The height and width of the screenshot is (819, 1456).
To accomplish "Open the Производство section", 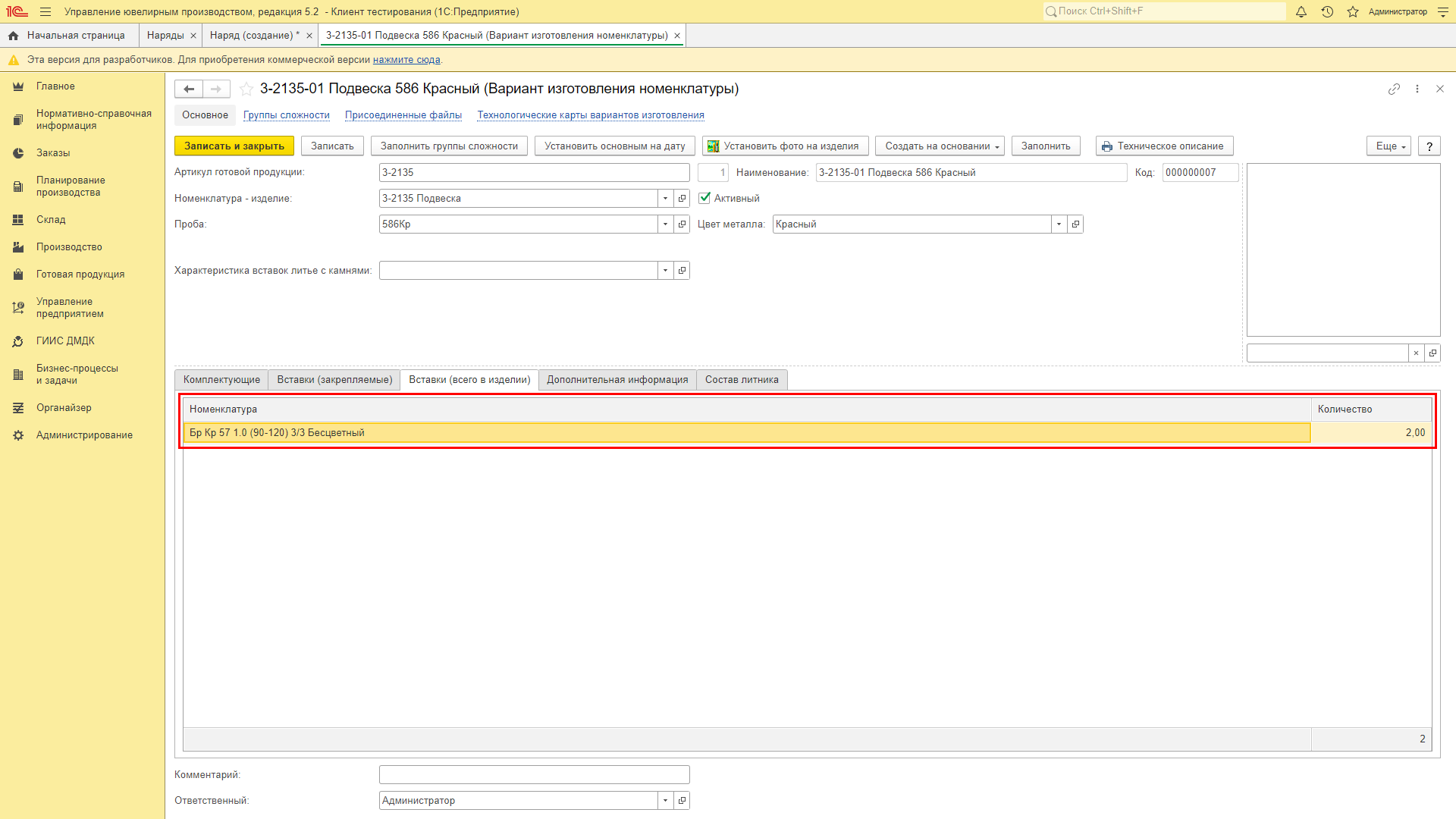I will point(69,247).
